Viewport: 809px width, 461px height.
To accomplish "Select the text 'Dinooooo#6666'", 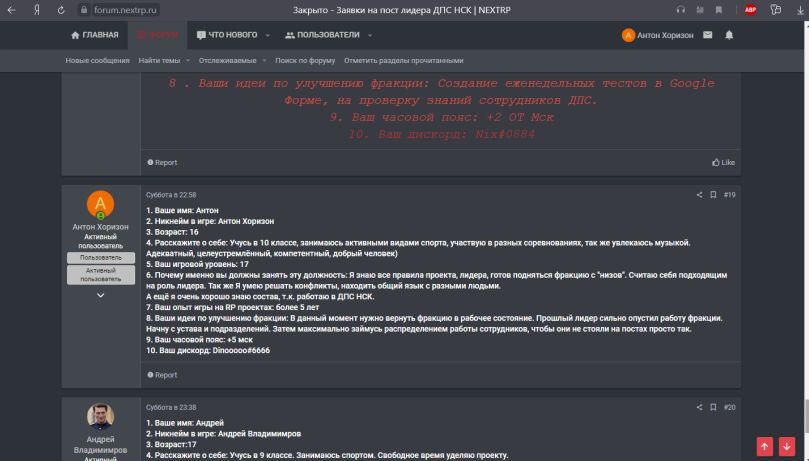I will pos(241,350).
